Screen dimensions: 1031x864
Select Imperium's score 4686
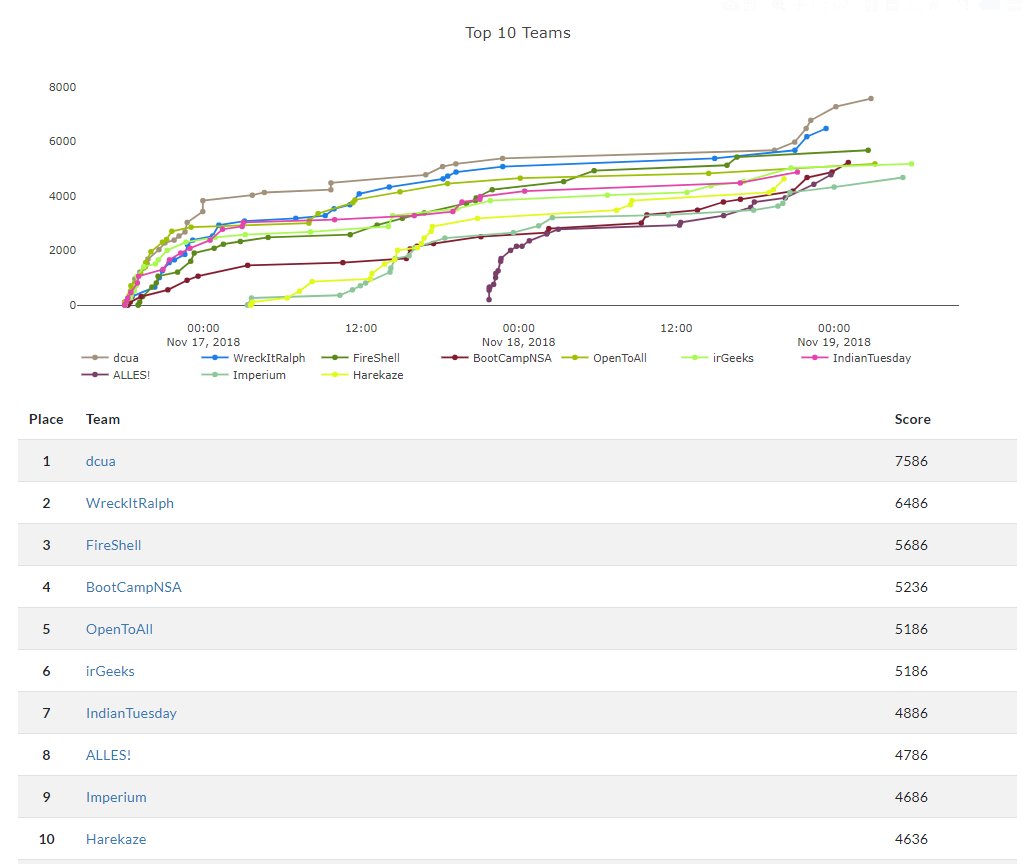(x=911, y=797)
